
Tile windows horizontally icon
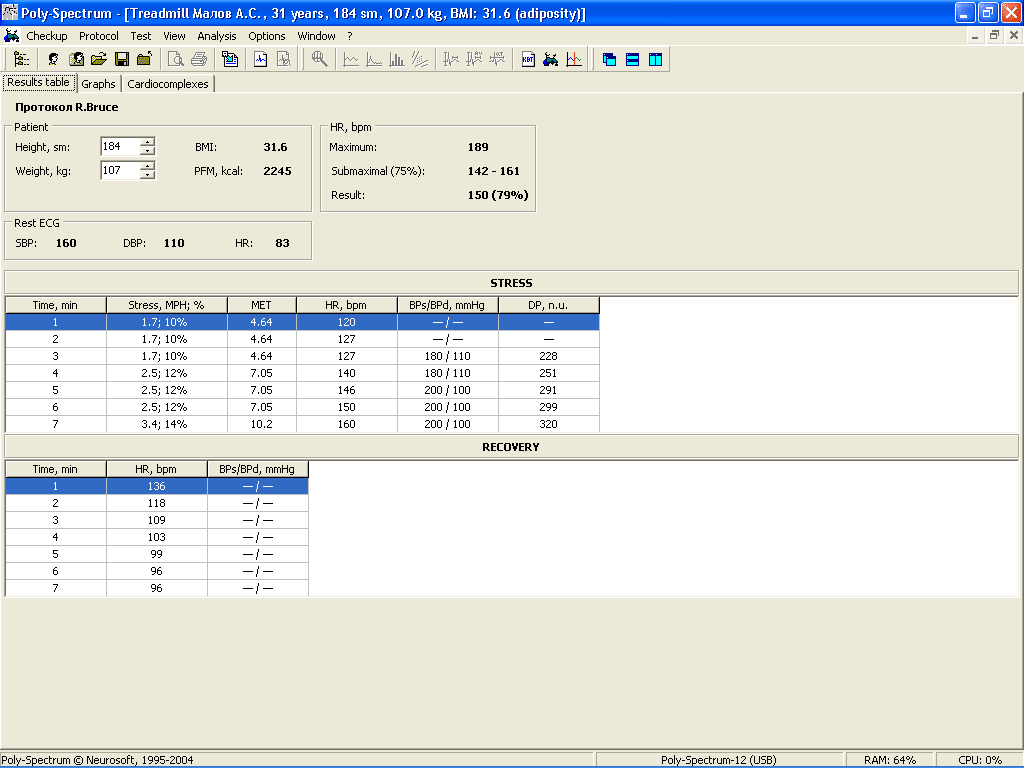[x=632, y=59]
